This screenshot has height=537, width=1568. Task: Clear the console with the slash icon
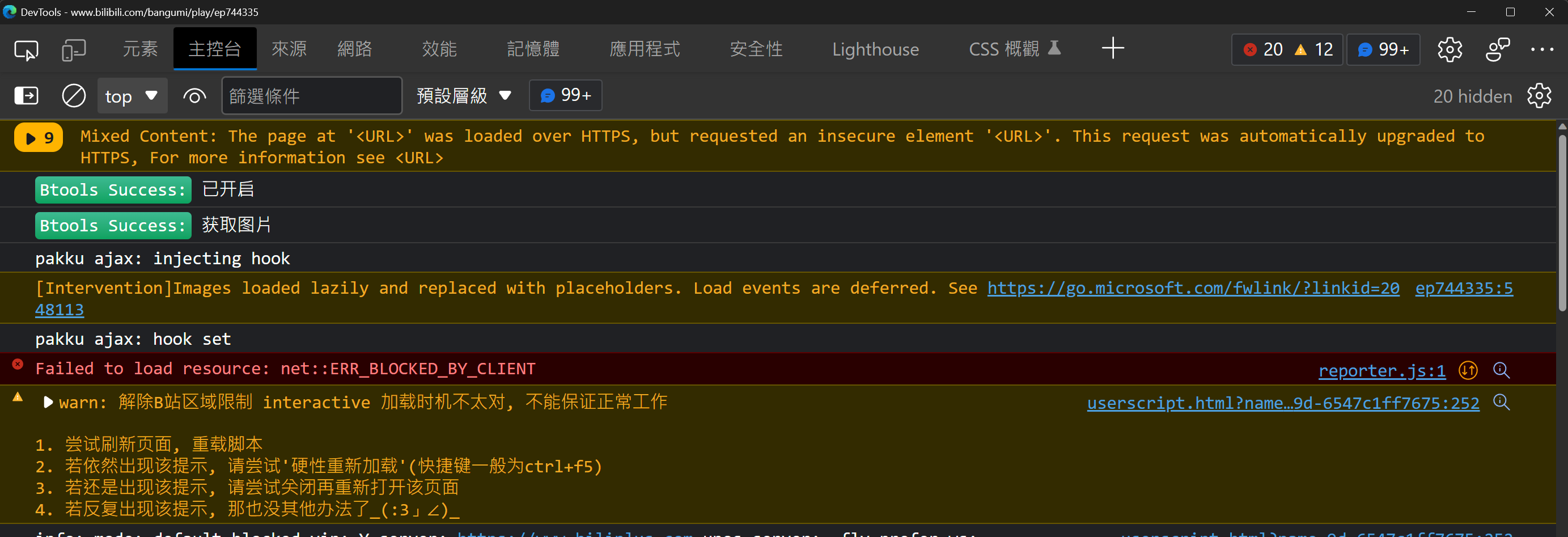point(74,96)
